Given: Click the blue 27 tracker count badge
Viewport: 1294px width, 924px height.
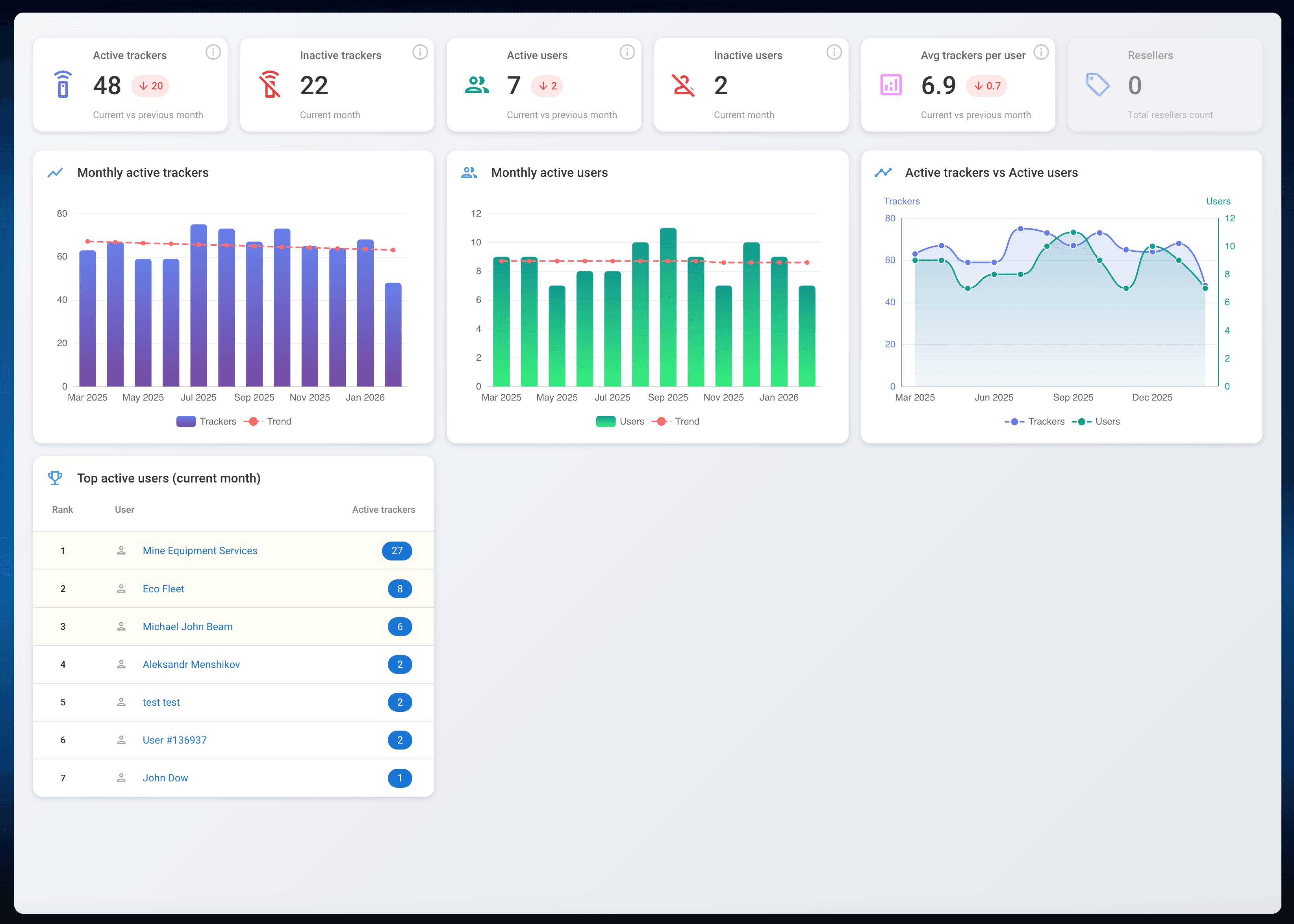Looking at the screenshot, I should click(397, 551).
